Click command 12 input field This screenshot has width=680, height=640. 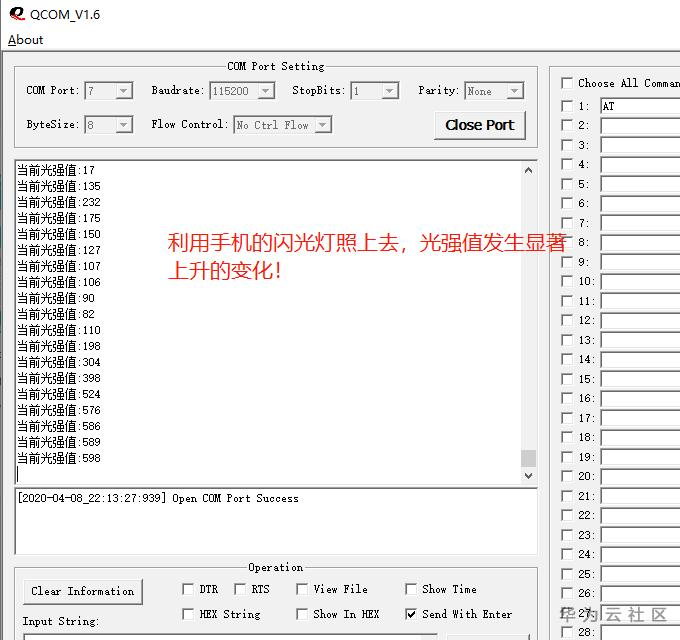coord(640,320)
